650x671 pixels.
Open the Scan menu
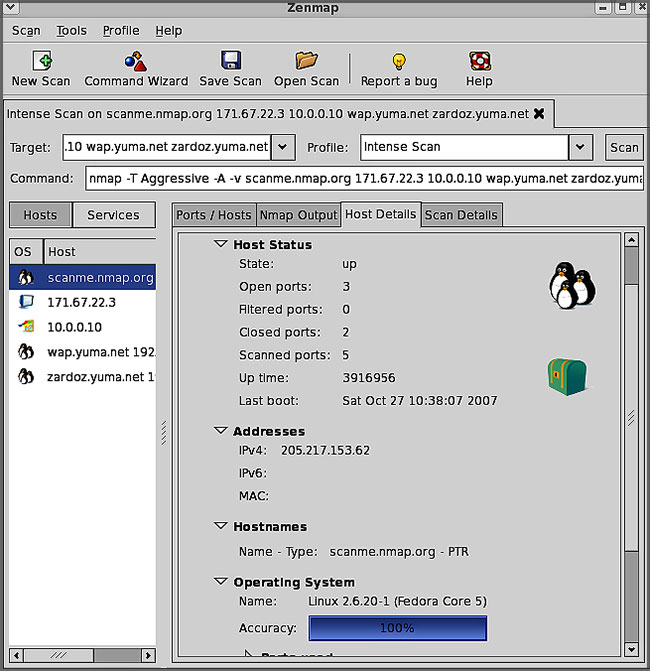pyautogui.click(x=26, y=31)
